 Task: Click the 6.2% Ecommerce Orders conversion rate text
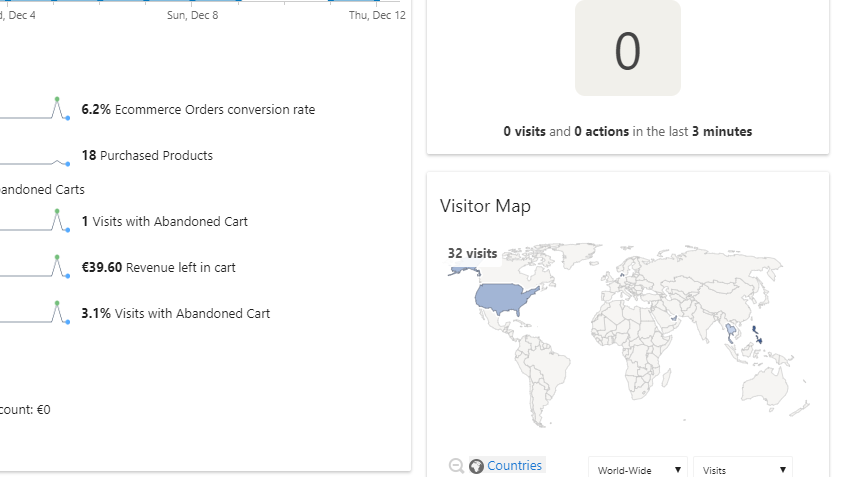[198, 110]
